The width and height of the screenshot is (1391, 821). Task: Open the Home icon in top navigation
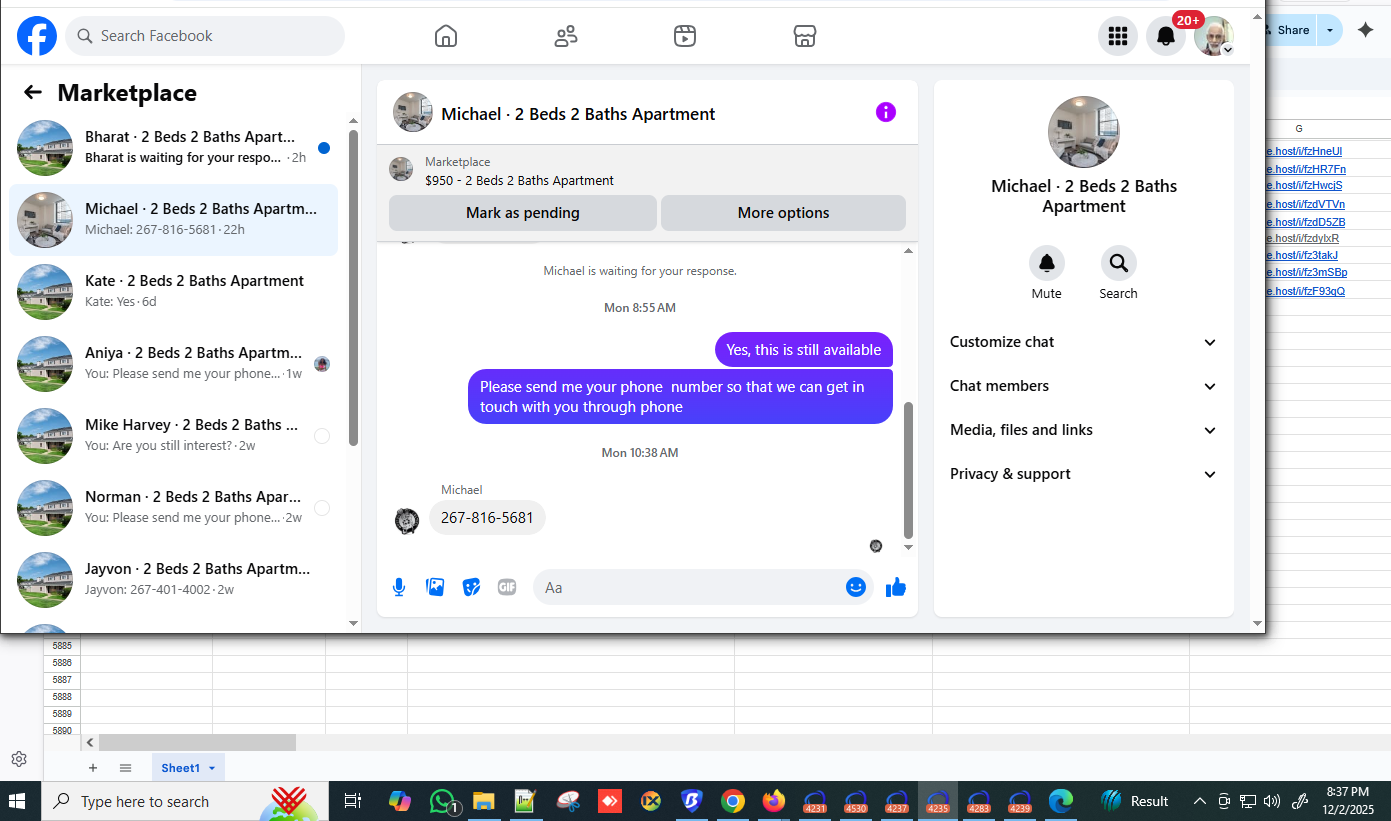click(446, 36)
